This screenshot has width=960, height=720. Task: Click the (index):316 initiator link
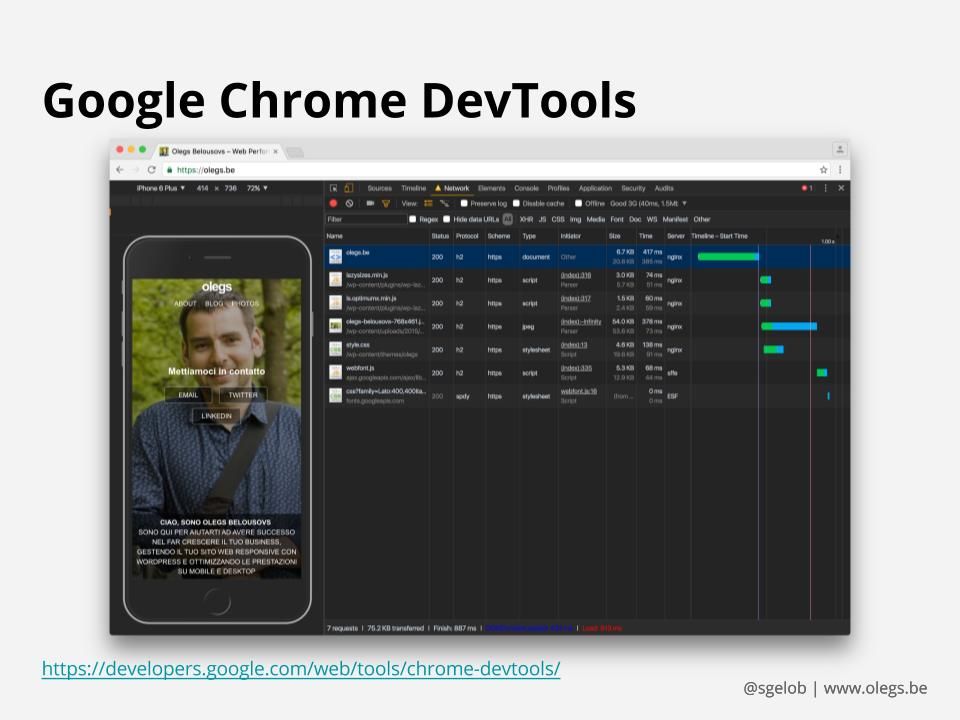576,276
